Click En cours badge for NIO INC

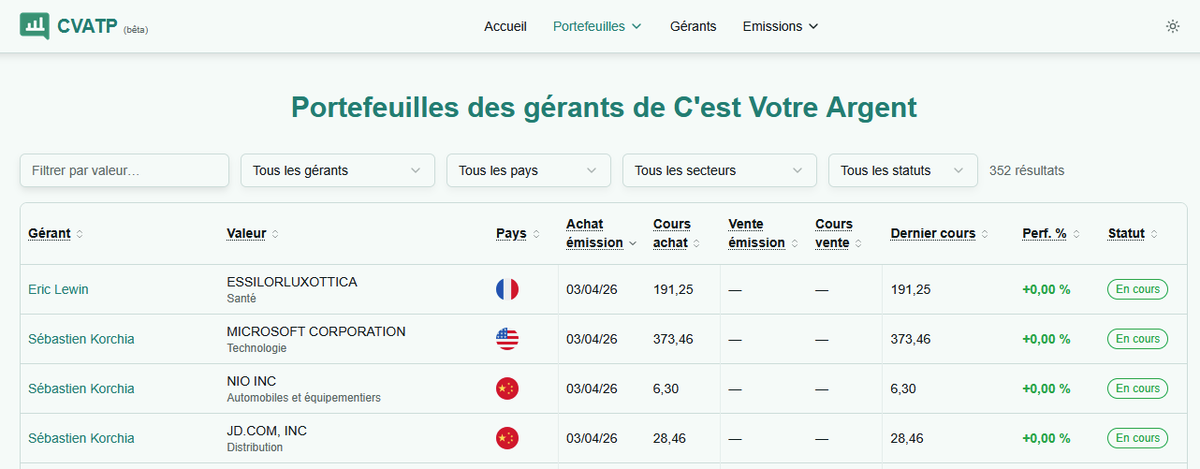click(1137, 389)
